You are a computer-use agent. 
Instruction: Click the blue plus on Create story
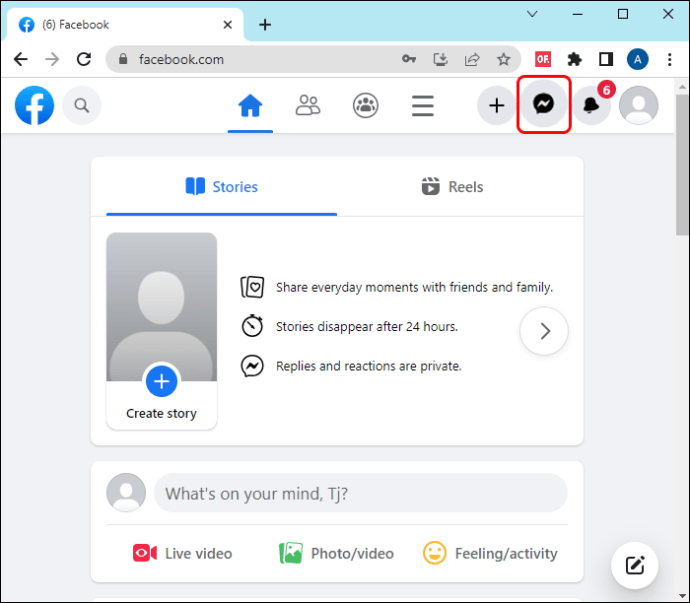[x=161, y=381]
